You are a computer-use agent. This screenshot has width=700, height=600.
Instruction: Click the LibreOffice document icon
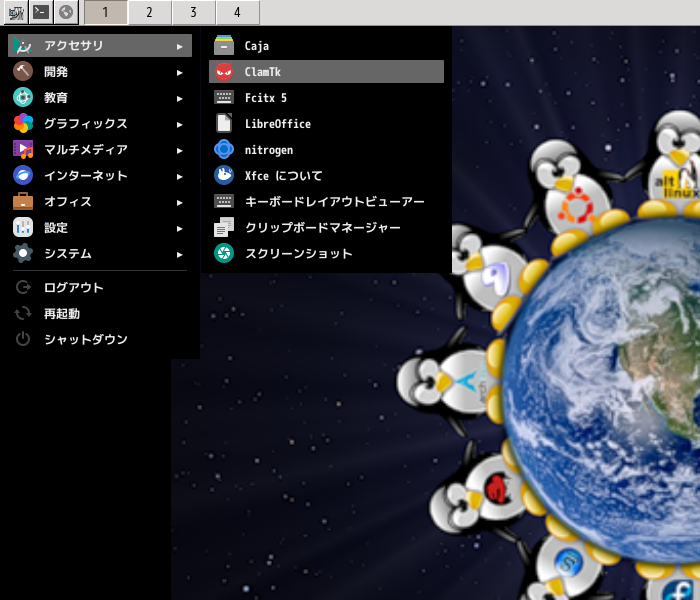[x=224, y=123]
